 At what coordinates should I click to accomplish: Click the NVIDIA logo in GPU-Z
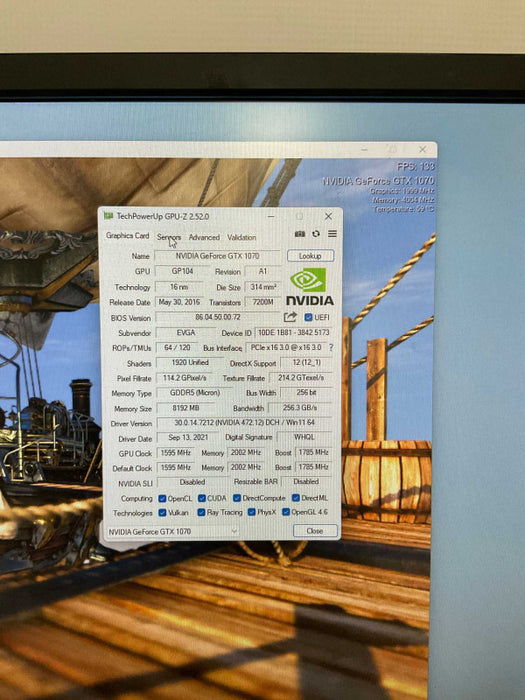[309, 287]
